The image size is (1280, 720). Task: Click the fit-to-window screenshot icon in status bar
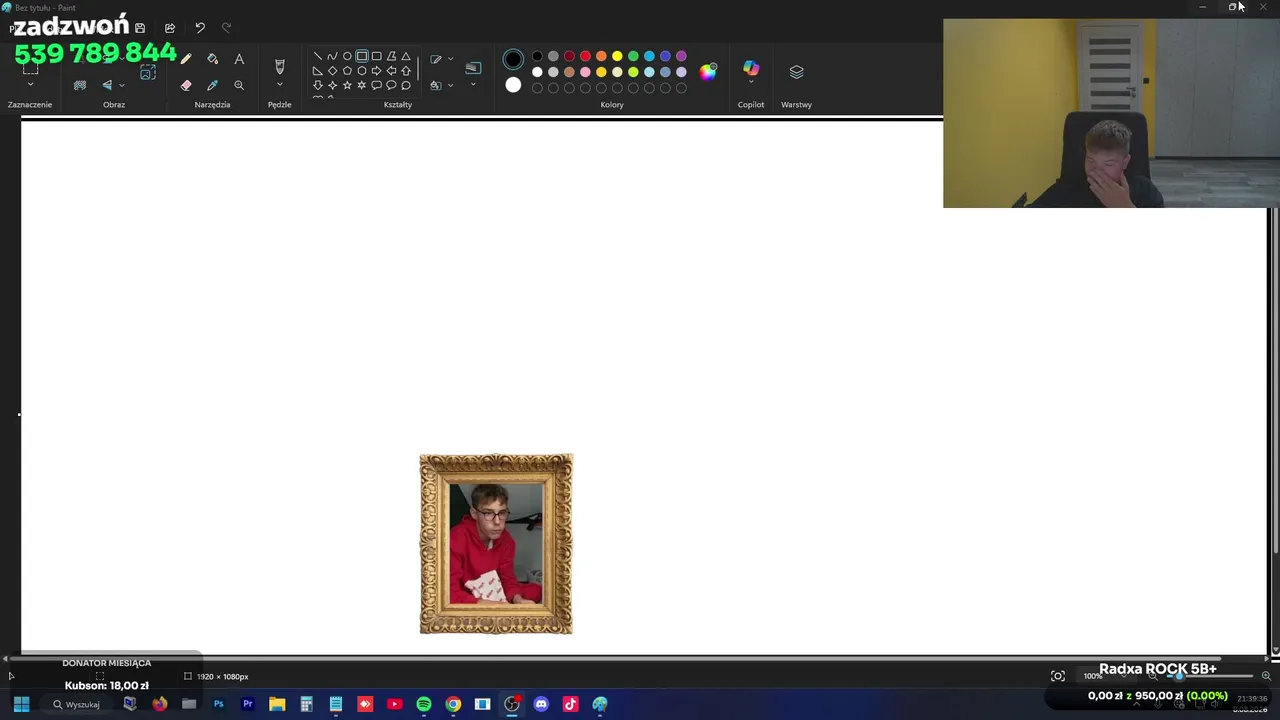1058,676
